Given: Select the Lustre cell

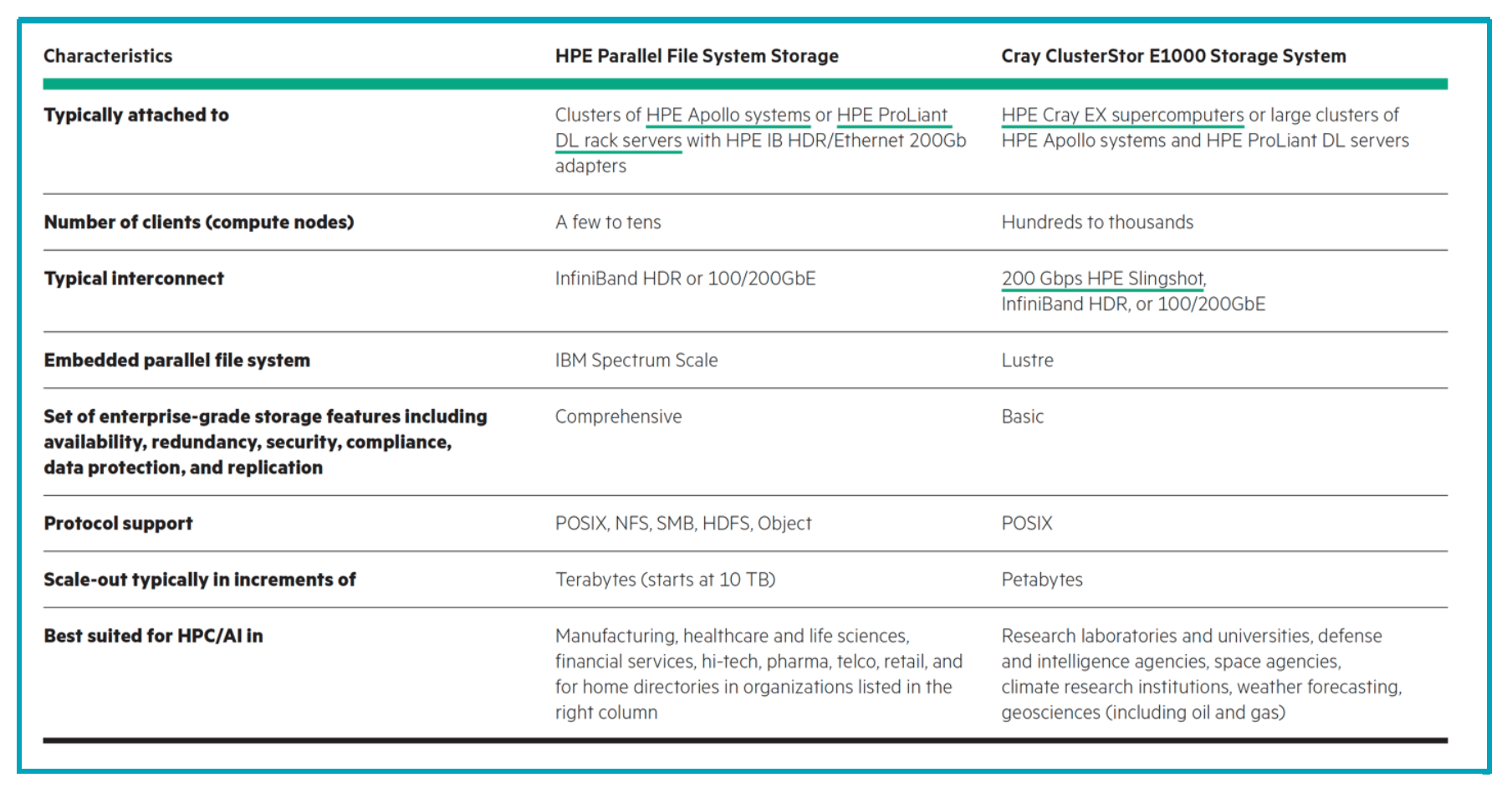Looking at the screenshot, I should 1027,360.
